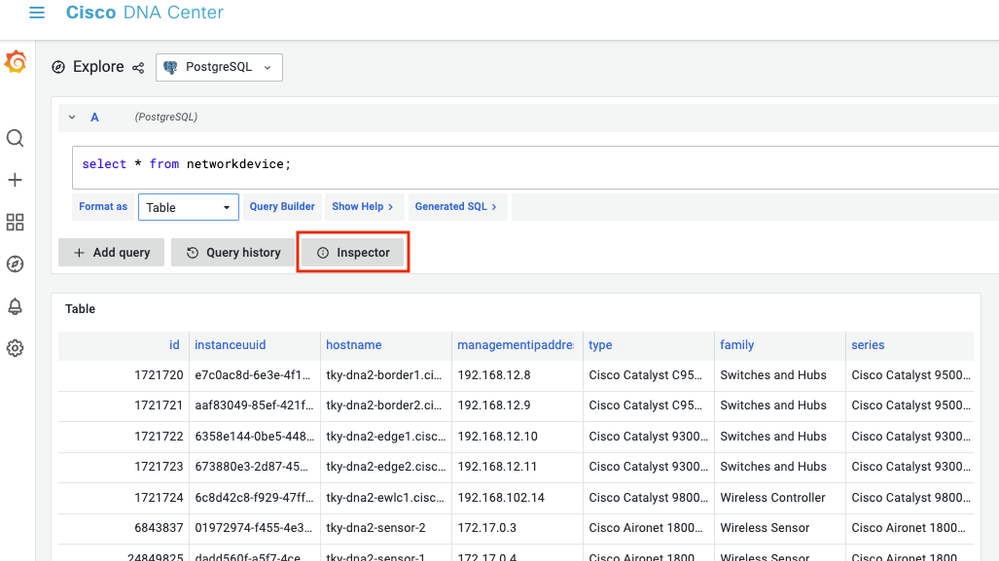999x561 pixels.
Task: Click hostname tky-dna2-sensor-2 cell
Action: [386, 528]
